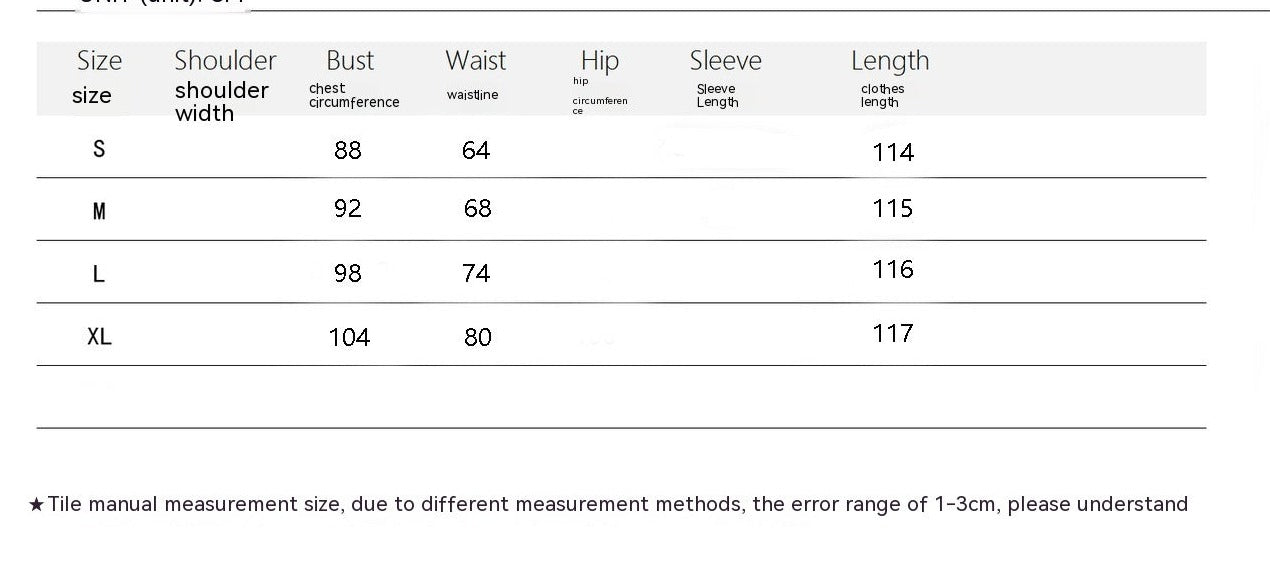Click bust value 98 for size L
This screenshot has height=577, width=1270.
coord(348,273)
